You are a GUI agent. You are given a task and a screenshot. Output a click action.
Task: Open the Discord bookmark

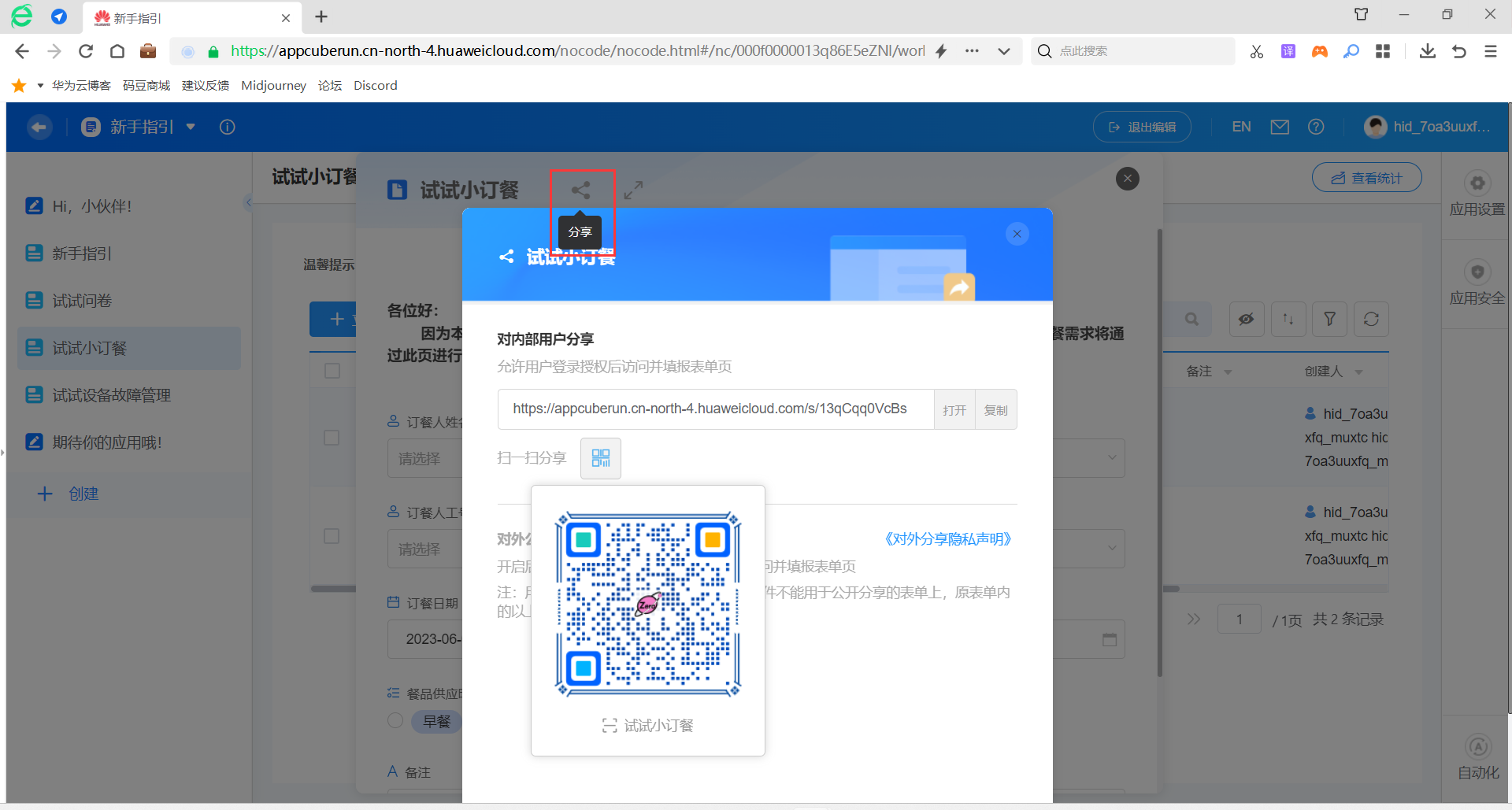point(375,85)
